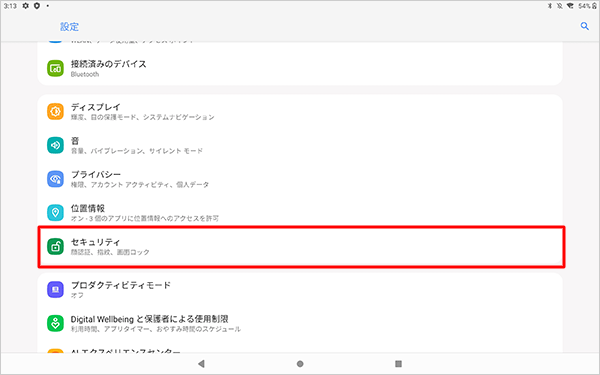The image size is (600, 375).
Task: Tap the Bluetooth subtitle under 接続済みのデバイス
Action: click(85, 74)
